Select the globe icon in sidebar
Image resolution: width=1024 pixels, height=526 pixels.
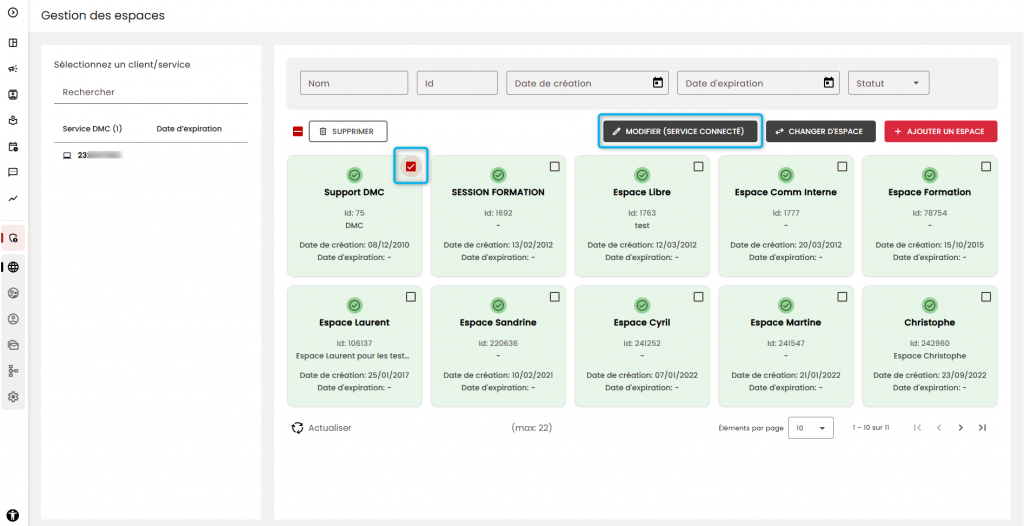coord(13,267)
